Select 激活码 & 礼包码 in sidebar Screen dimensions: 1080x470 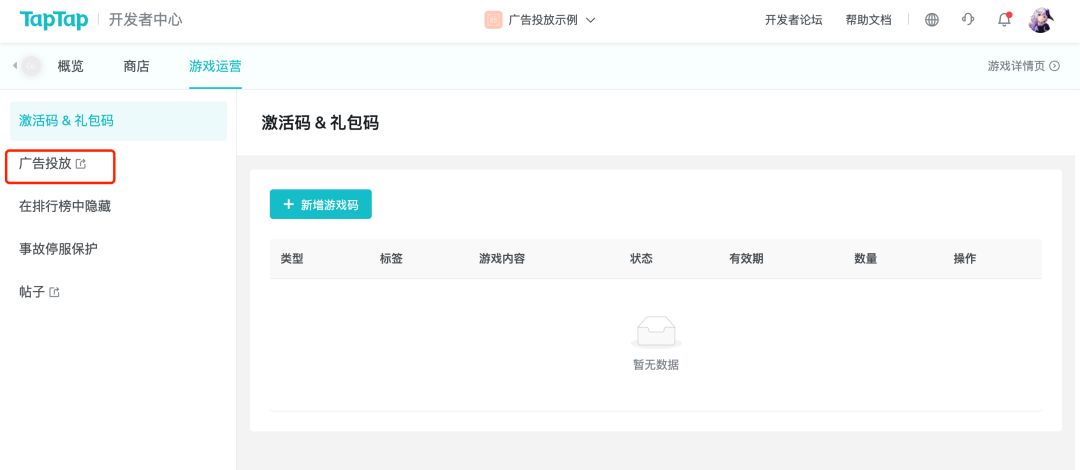(x=66, y=121)
